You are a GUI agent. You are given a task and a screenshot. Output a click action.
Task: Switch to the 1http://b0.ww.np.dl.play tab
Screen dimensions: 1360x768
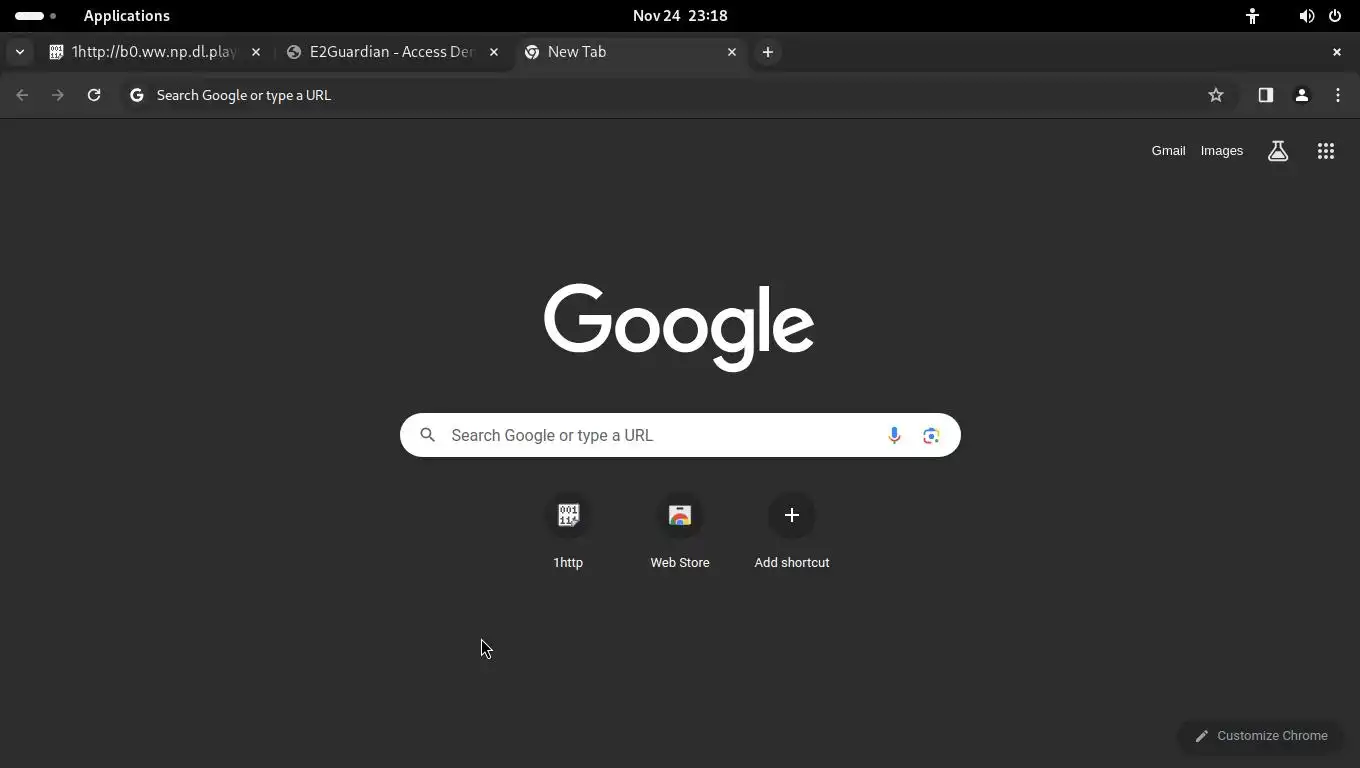point(155,52)
